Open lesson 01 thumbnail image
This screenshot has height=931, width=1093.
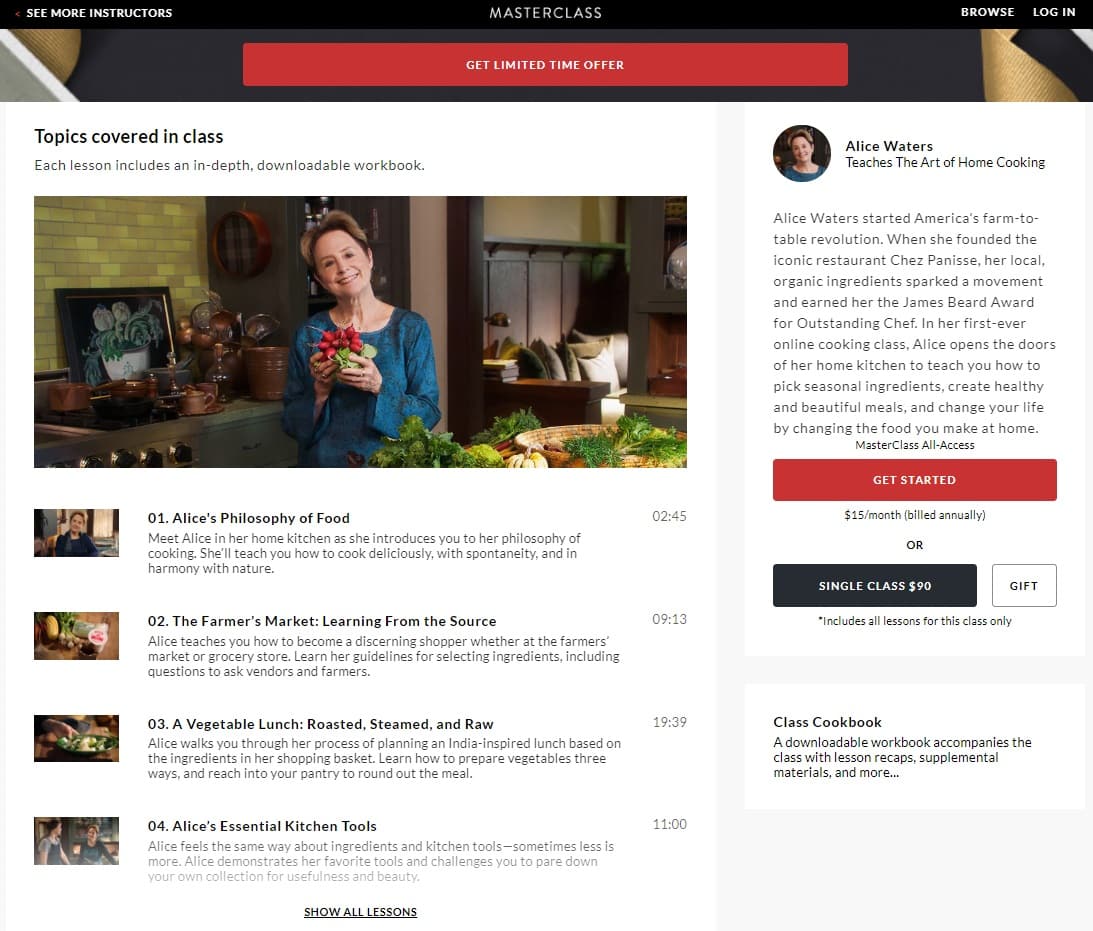click(x=77, y=533)
